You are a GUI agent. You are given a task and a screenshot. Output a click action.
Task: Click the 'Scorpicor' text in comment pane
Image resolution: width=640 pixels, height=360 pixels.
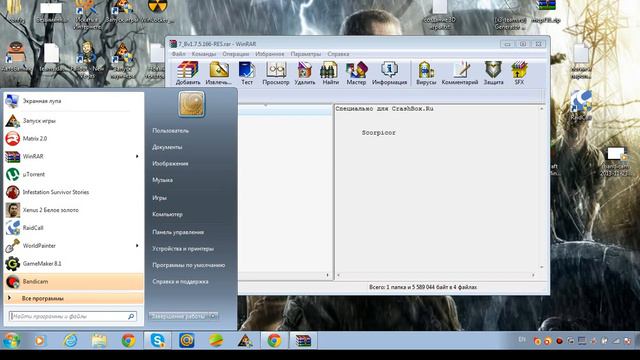pos(378,133)
